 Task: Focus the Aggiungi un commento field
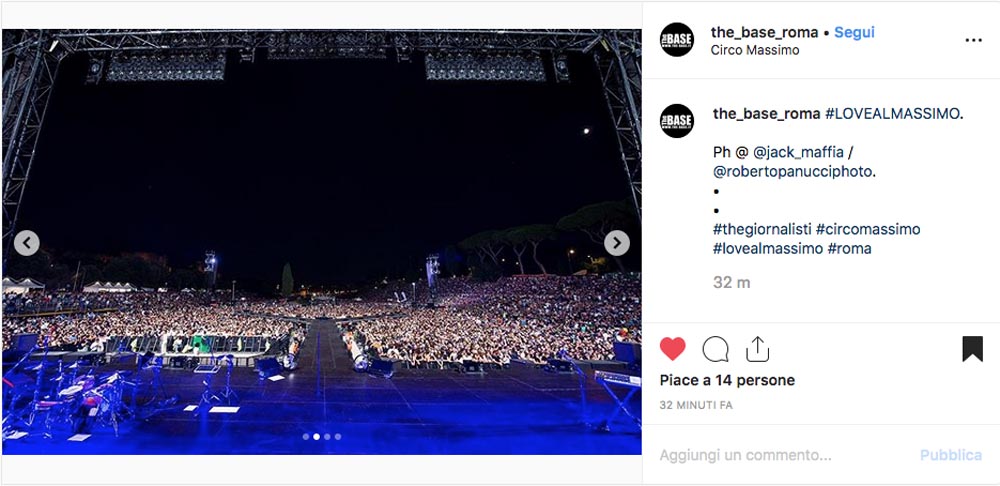[782, 455]
